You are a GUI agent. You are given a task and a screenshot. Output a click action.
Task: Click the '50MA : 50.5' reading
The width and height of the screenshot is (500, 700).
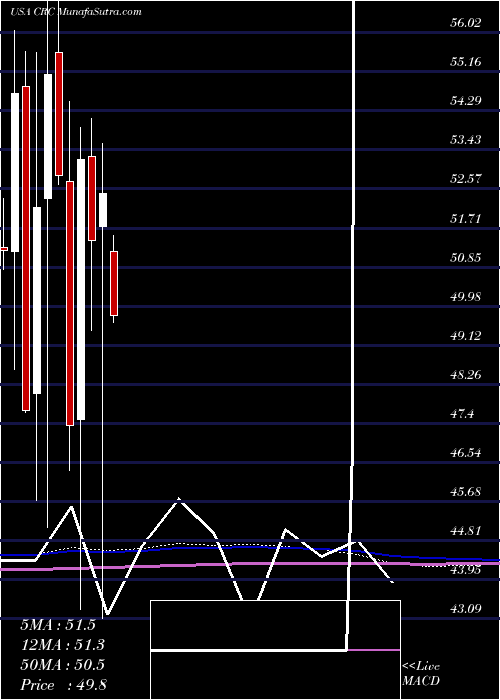pyautogui.click(x=62, y=665)
